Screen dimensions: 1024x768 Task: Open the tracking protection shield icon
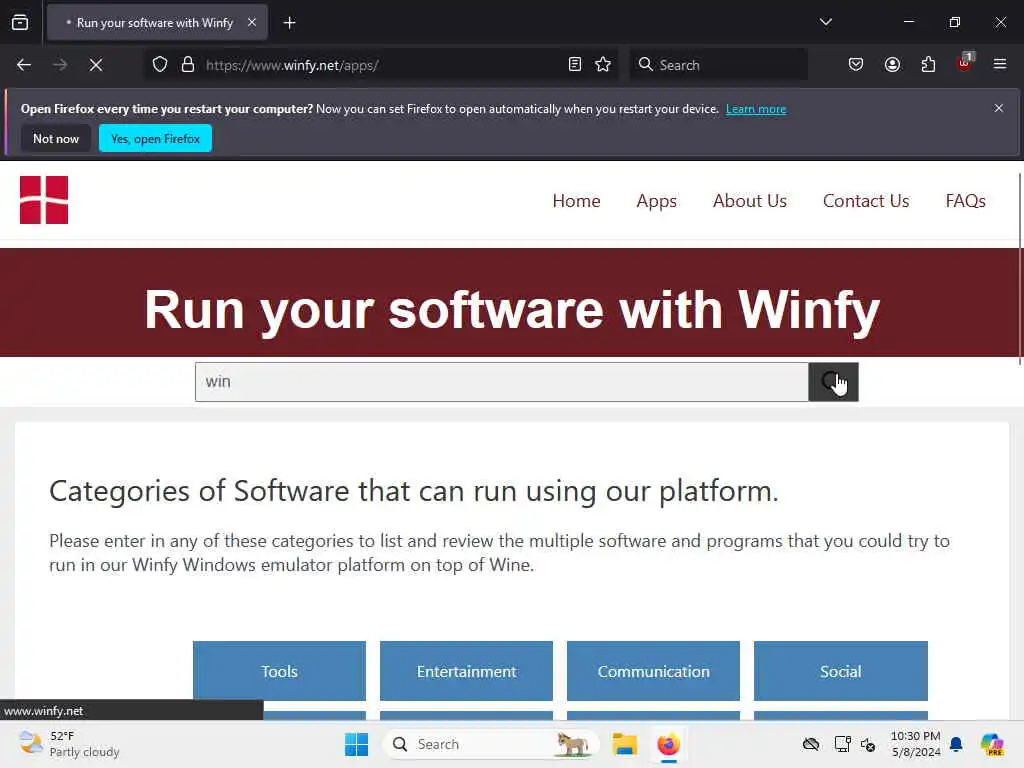160,65
